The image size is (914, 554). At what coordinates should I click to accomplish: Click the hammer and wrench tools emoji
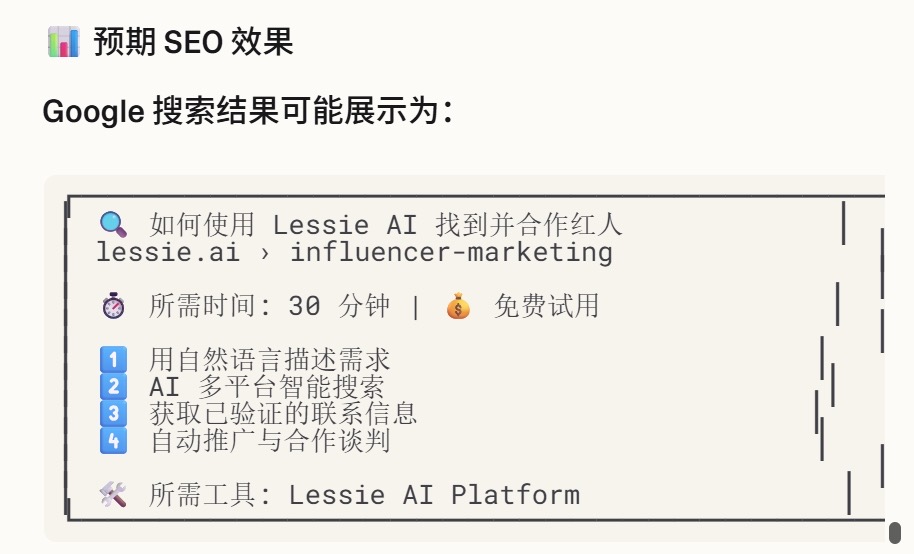tap(113, 494)
